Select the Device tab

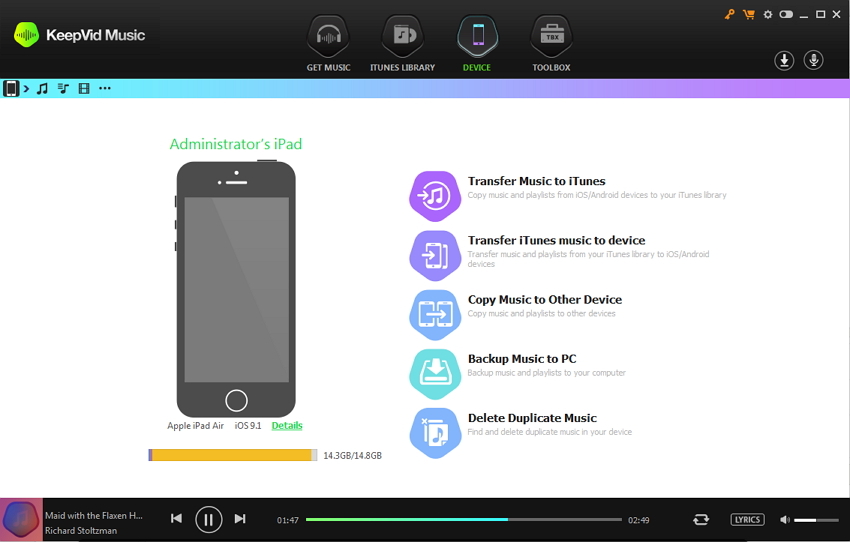[x=477, y=44]
